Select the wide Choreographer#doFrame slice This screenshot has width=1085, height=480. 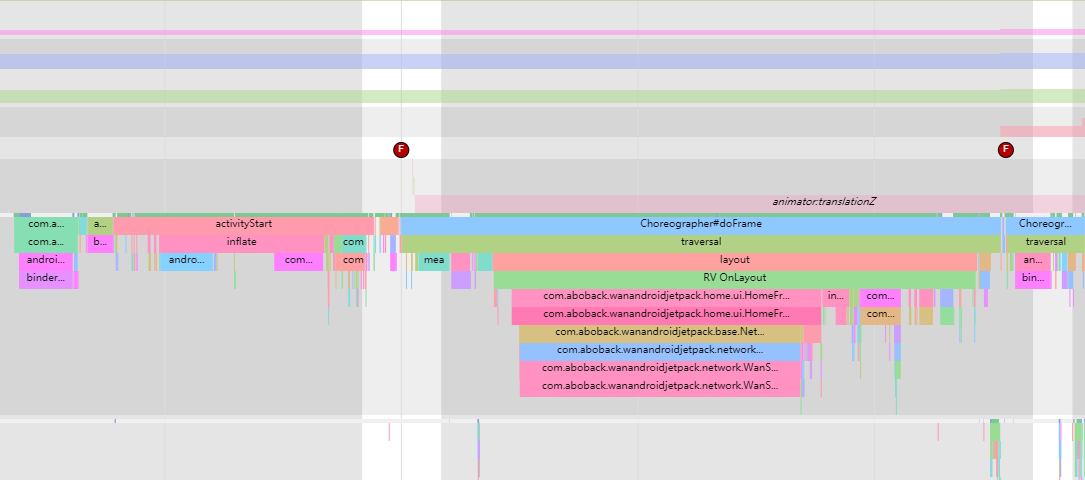[700, 225]
